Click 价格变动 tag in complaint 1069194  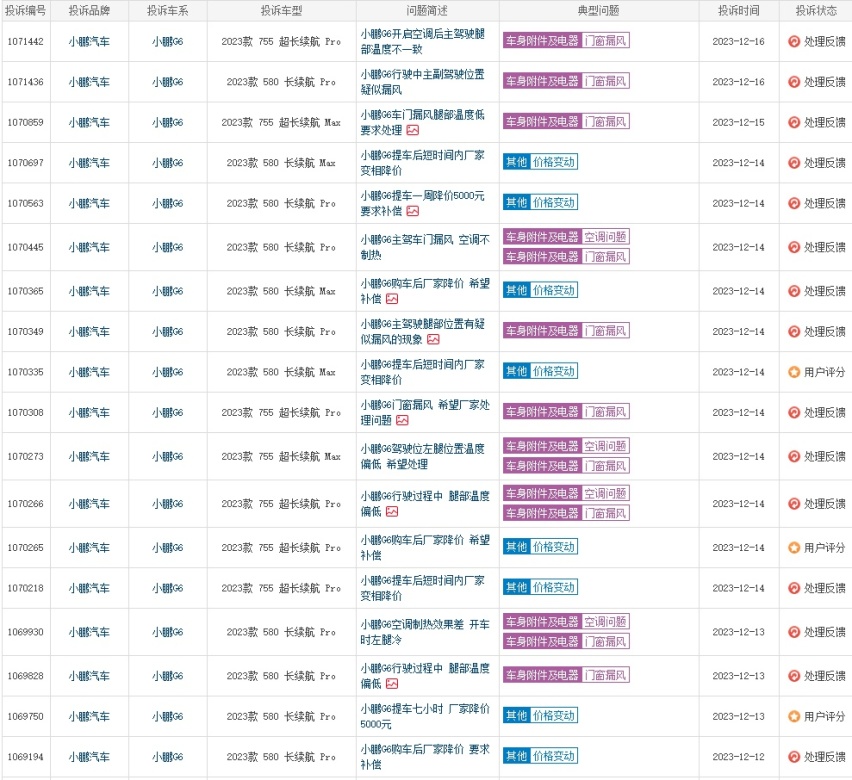point(554,756)
